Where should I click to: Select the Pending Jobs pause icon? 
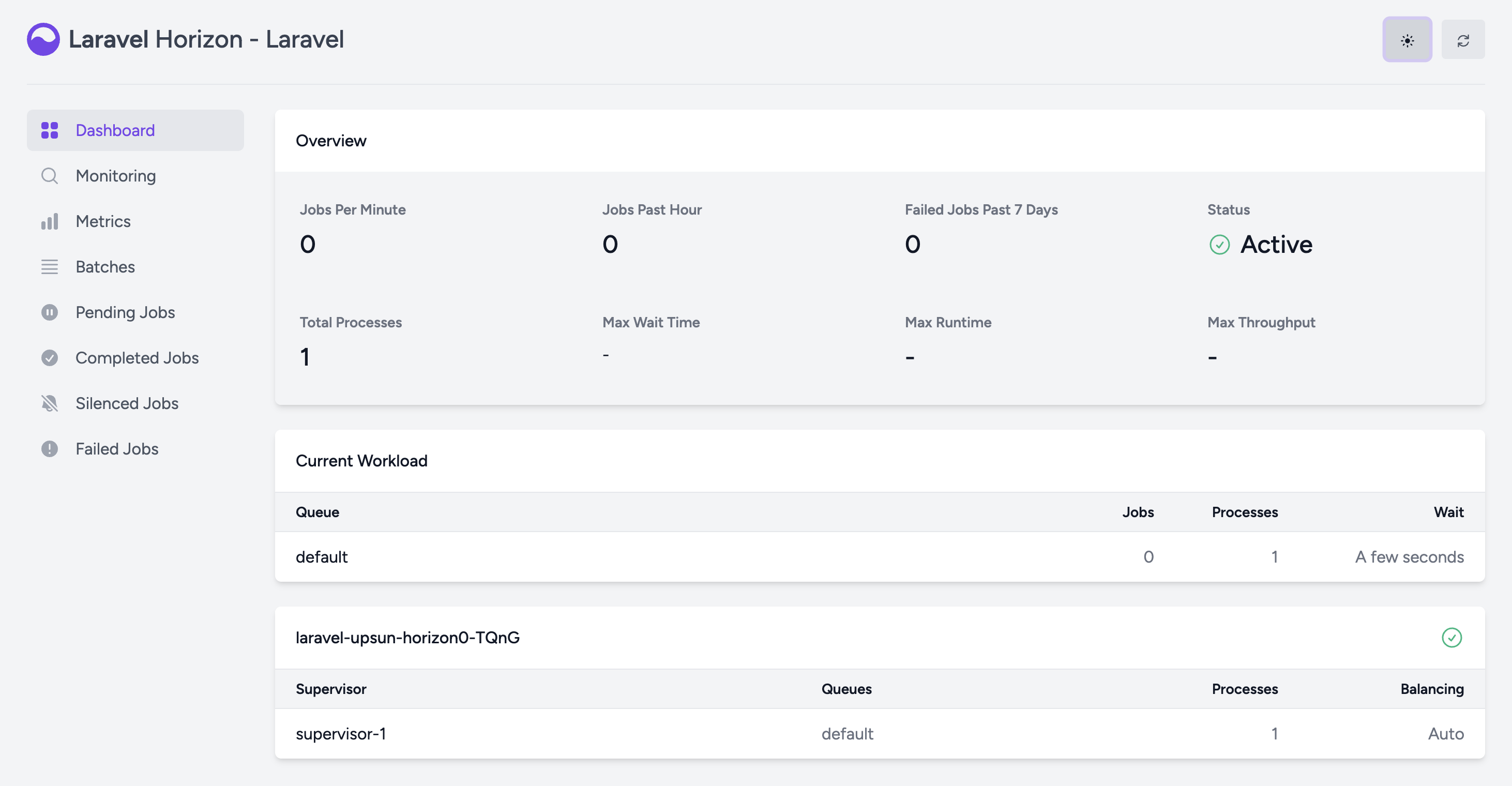[50, 312]
